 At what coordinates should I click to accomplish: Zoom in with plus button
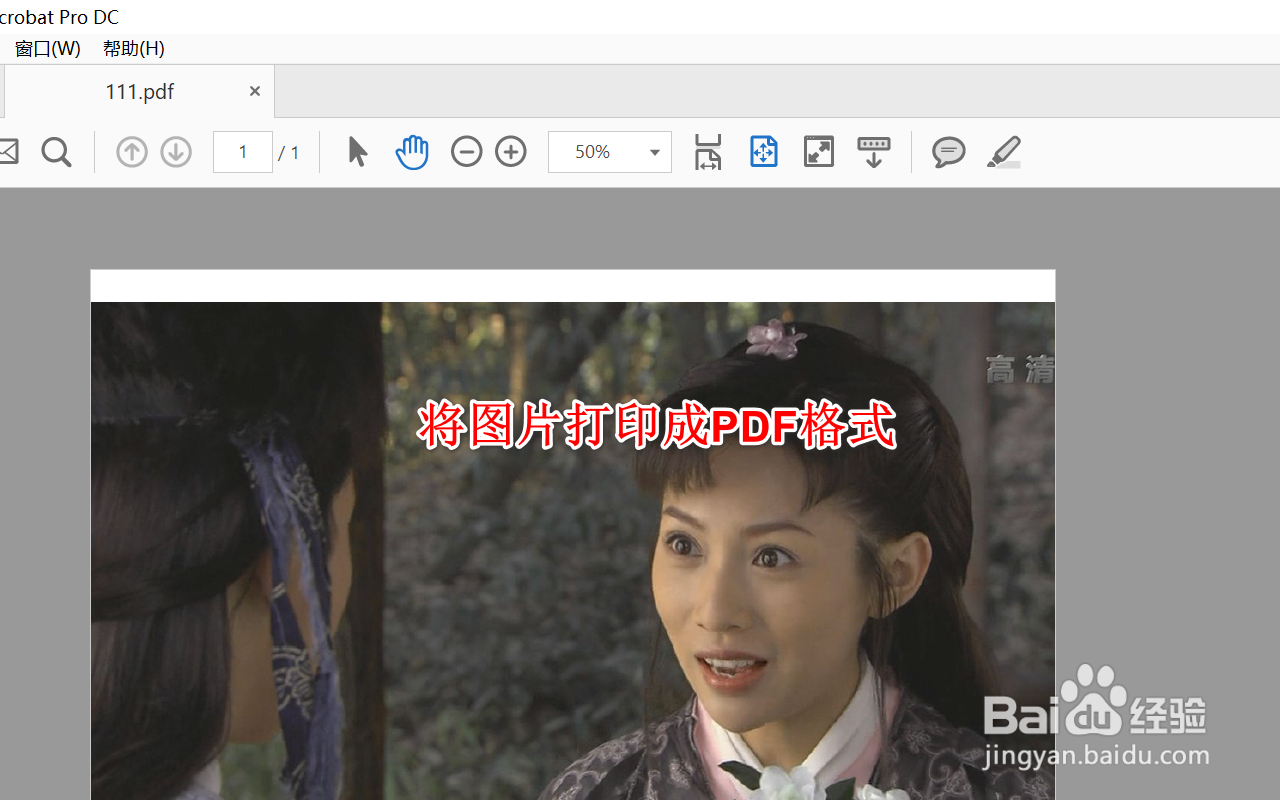pos(511,152)
